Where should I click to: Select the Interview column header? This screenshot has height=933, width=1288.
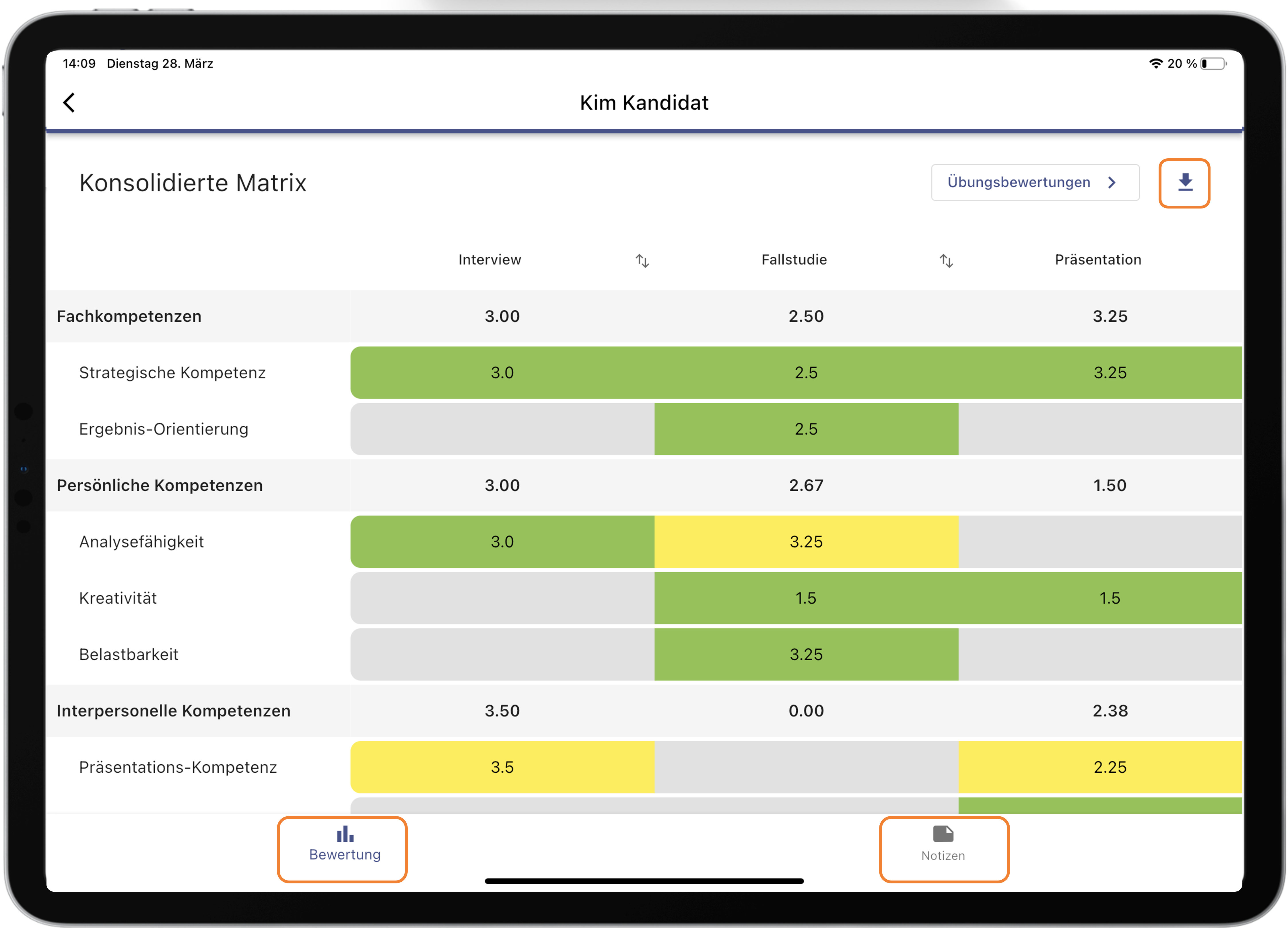click(x=489, y=259)
